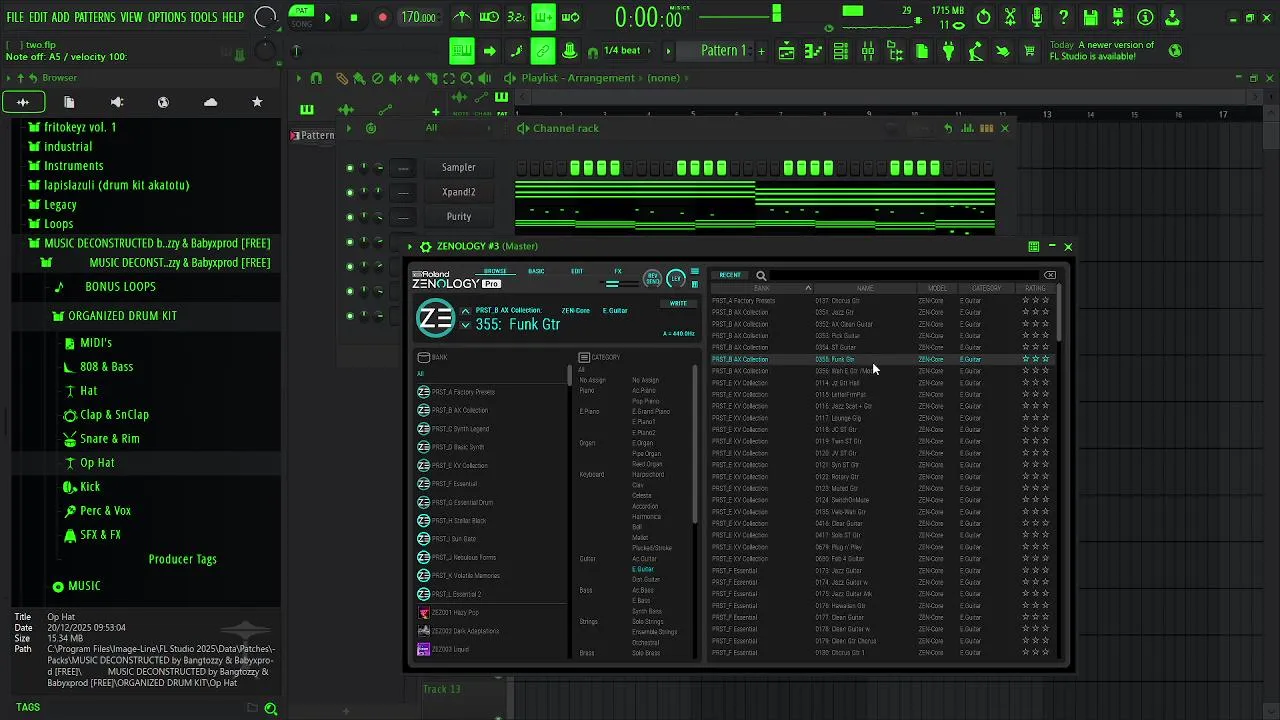Click the plus button next to Pattern 1
The height and width of the screenshot is (720, 1280).
[761, 51]
